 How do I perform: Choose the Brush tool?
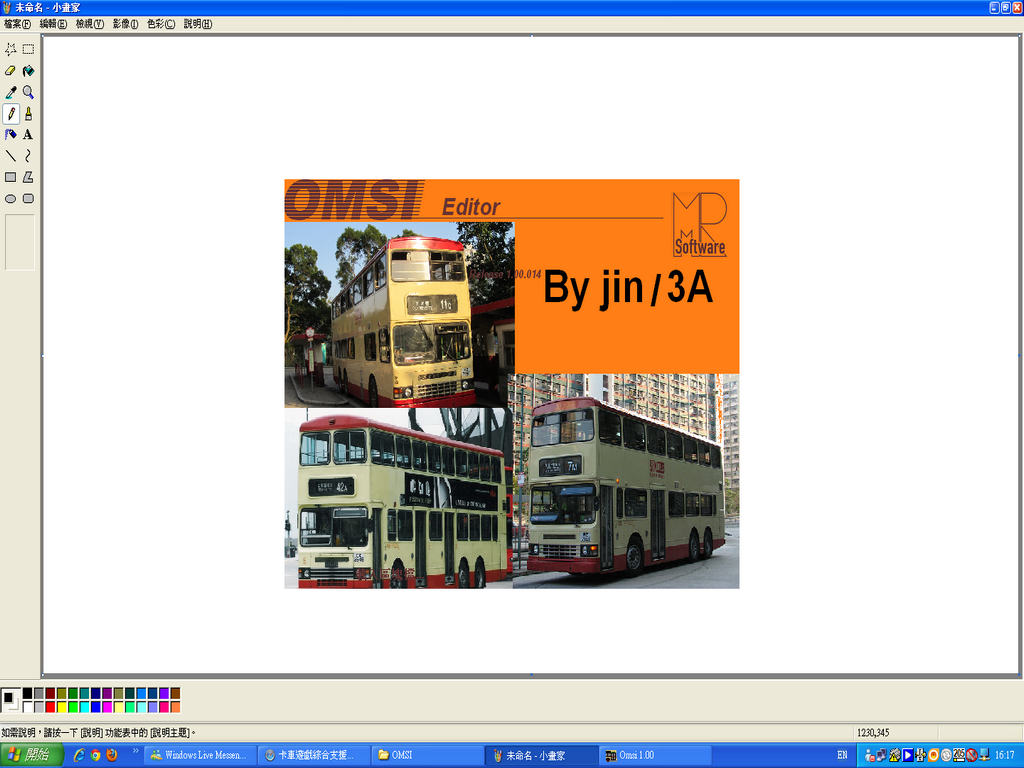point(28,114)
